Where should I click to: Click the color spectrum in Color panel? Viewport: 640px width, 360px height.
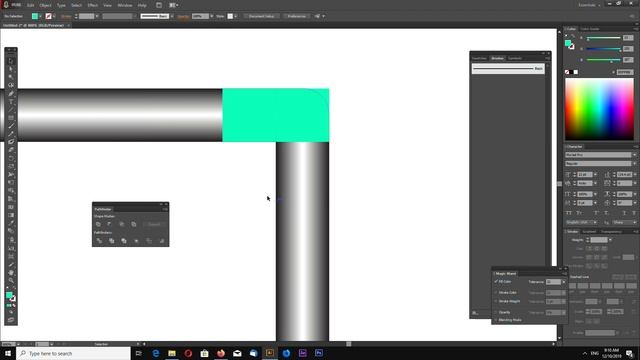[x=599, y=109]
